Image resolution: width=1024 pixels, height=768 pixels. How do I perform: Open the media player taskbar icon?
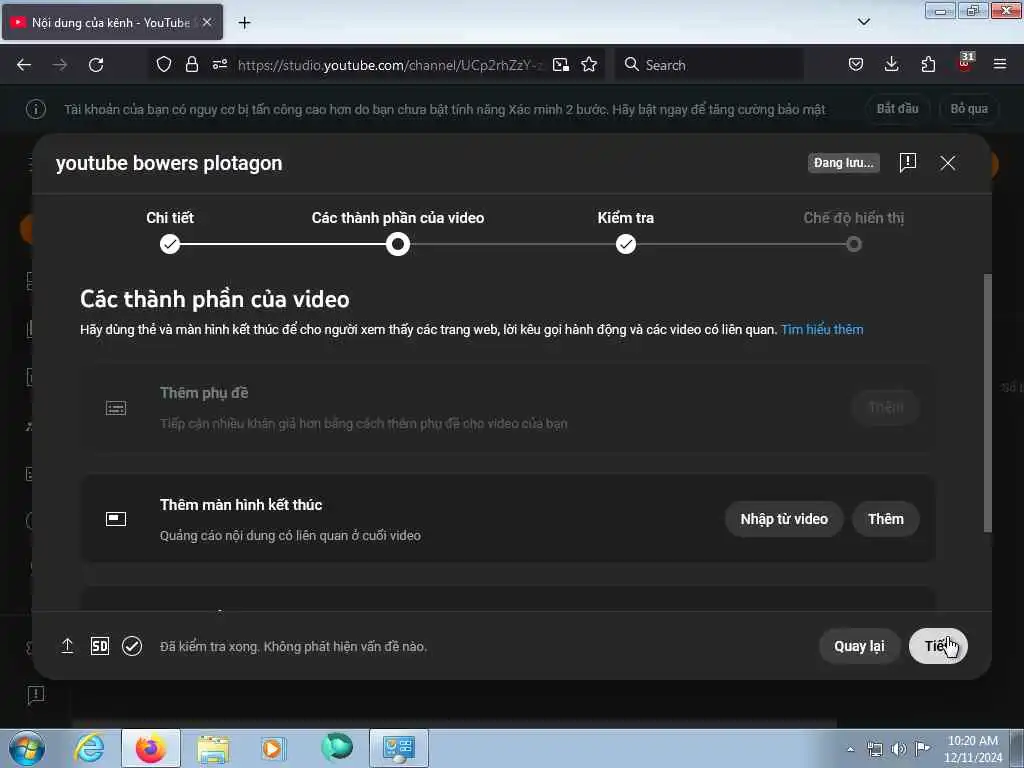273,748
